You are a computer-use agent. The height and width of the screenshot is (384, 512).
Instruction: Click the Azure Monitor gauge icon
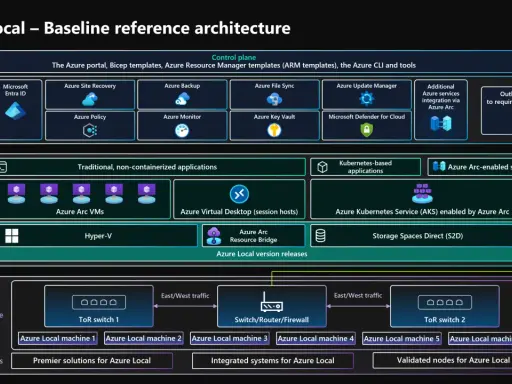pos(182,130)
